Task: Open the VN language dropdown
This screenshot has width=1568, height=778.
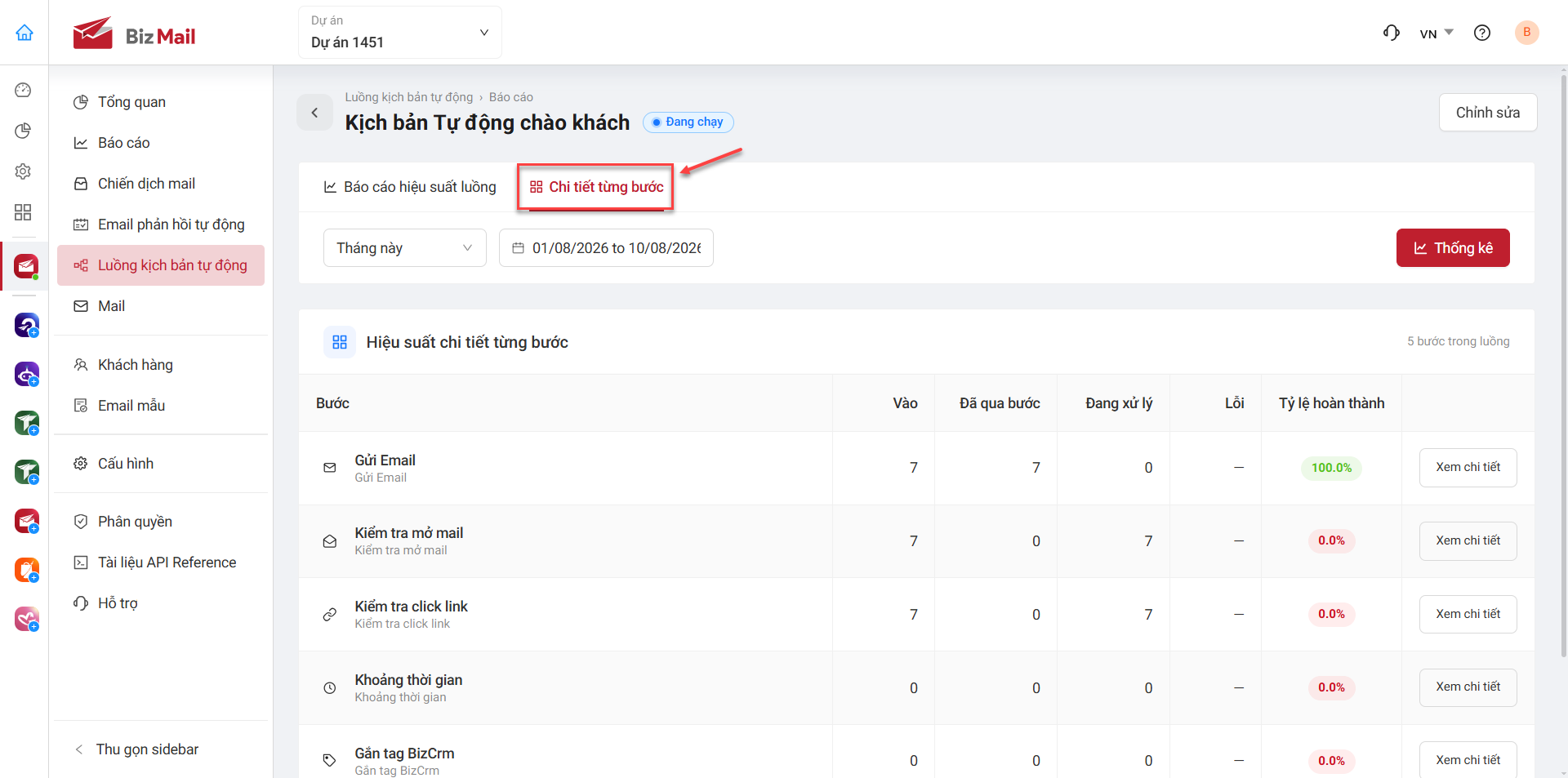Action: click(1437, 33)
